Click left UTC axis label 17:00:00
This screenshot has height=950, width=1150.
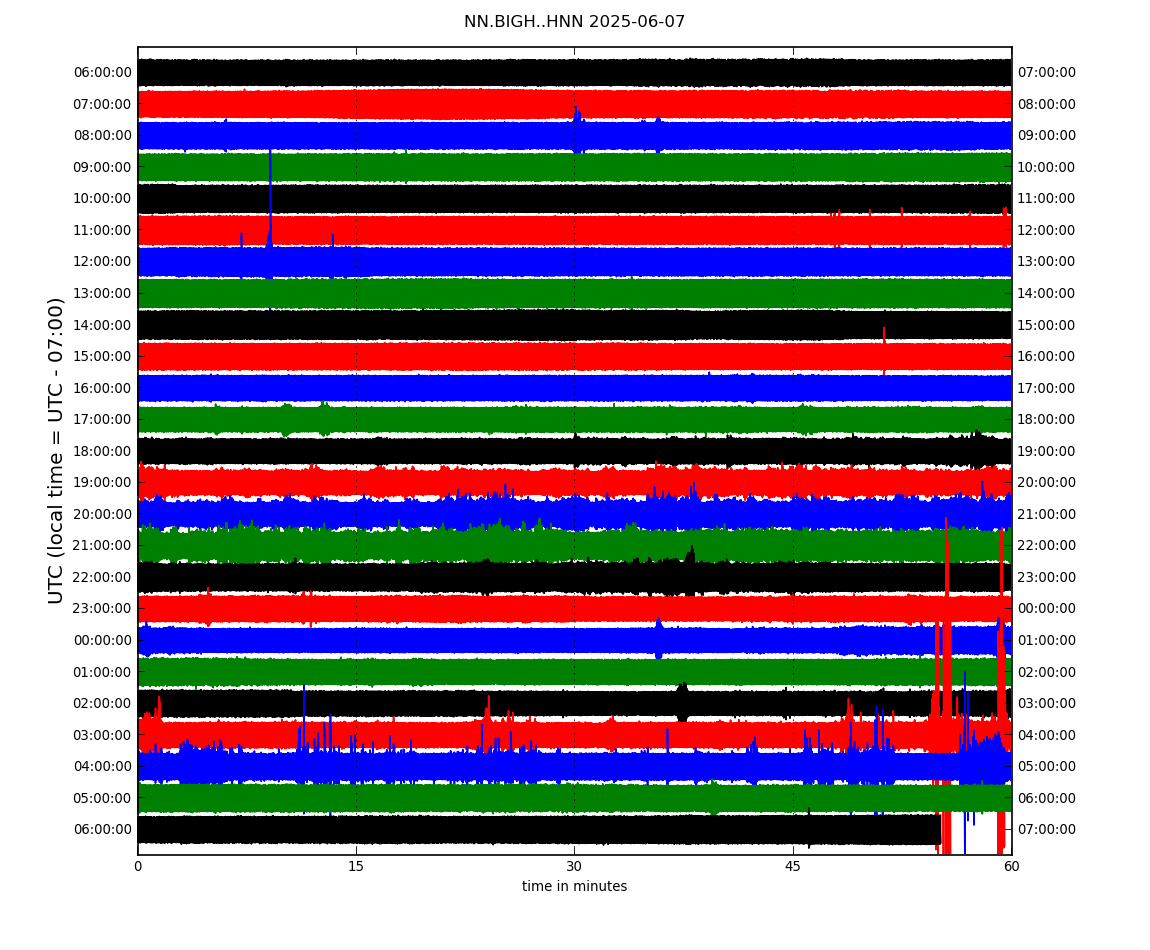click(103, 420)
